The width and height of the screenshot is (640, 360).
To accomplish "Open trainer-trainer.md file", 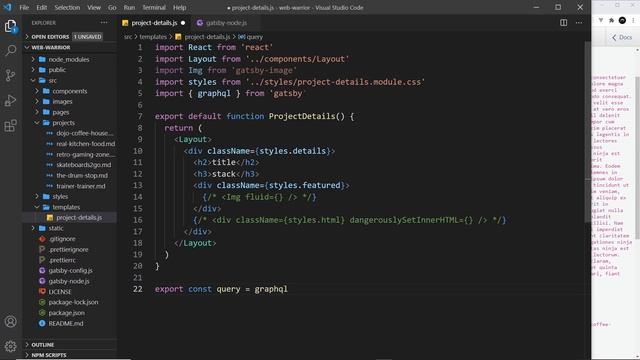I will point(81,186).
